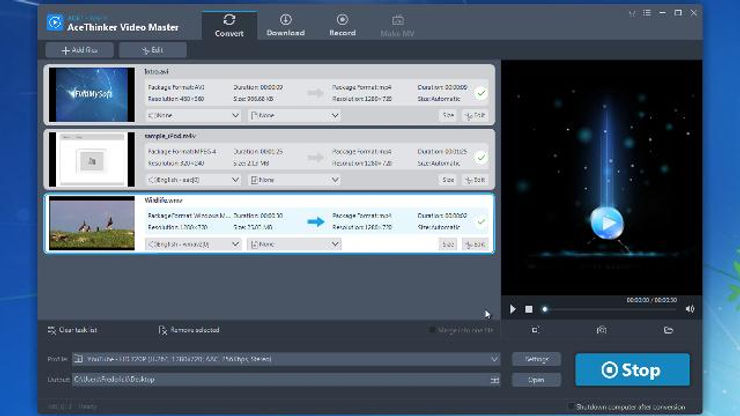
Task: Mute the preview with the speaker icon
Action: click(x=690, y=309)
